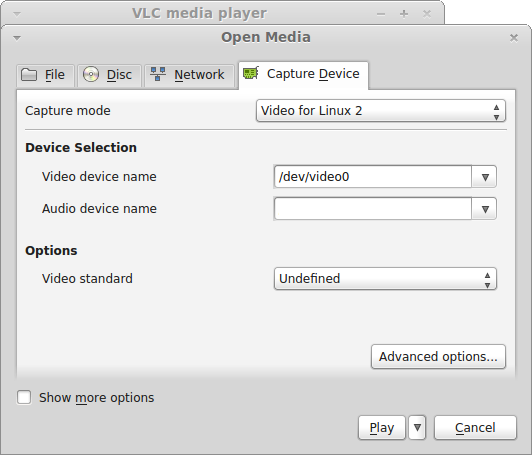532x455 pixels.
Task: Open VLC media player window menu arrow
Action: 17,14
